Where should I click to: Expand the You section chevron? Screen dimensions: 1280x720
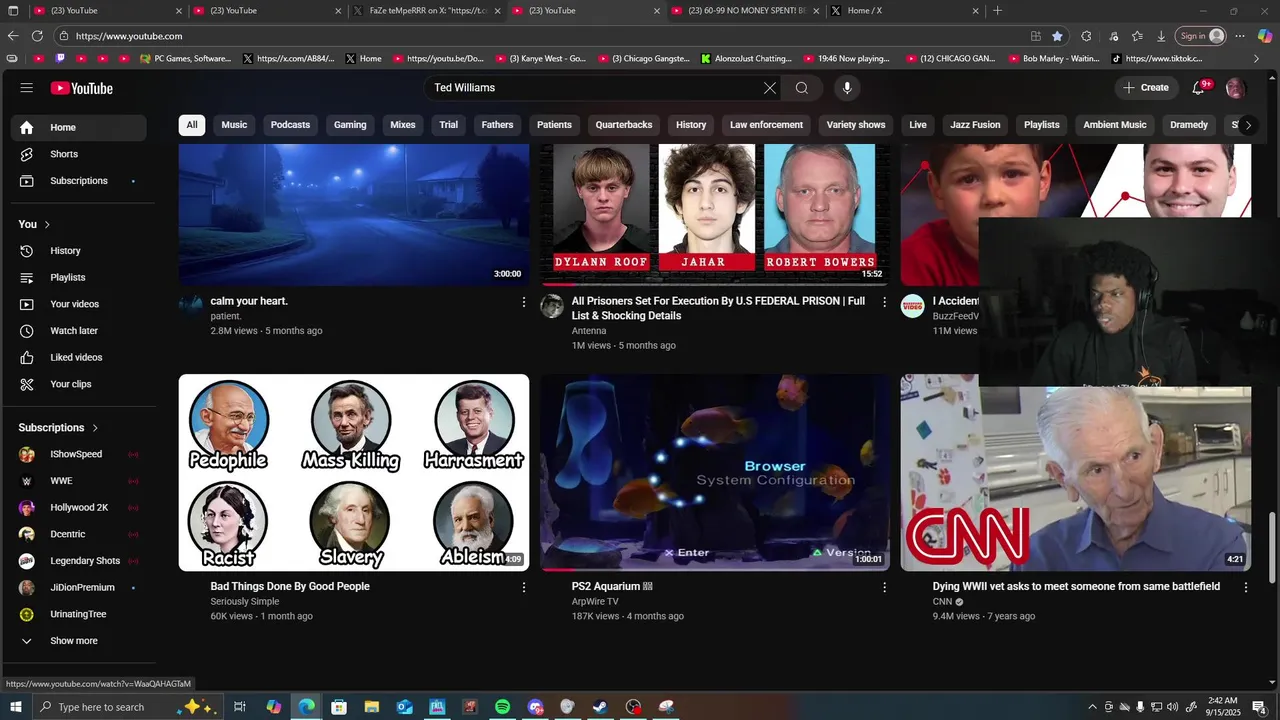click(47, 224)
